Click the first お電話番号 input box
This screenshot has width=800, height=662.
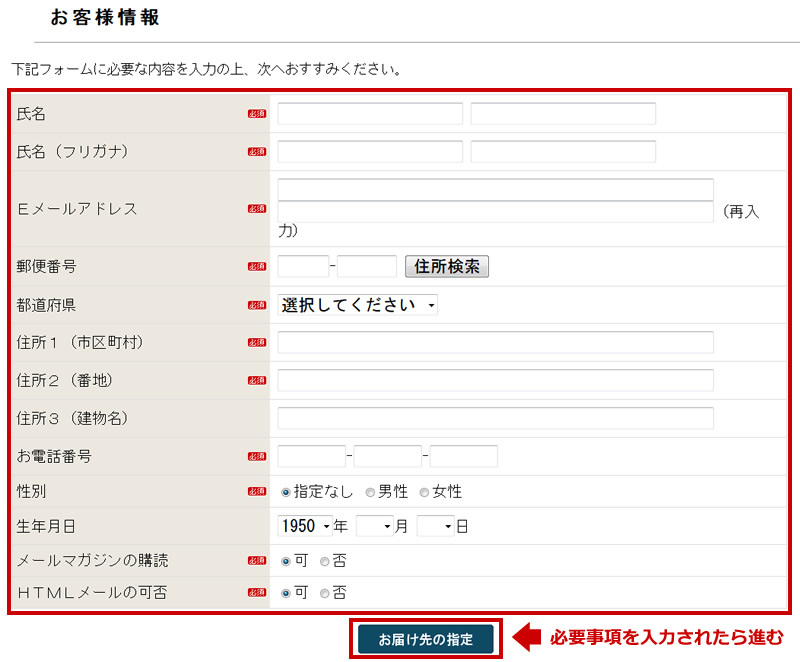coord(312,456)
